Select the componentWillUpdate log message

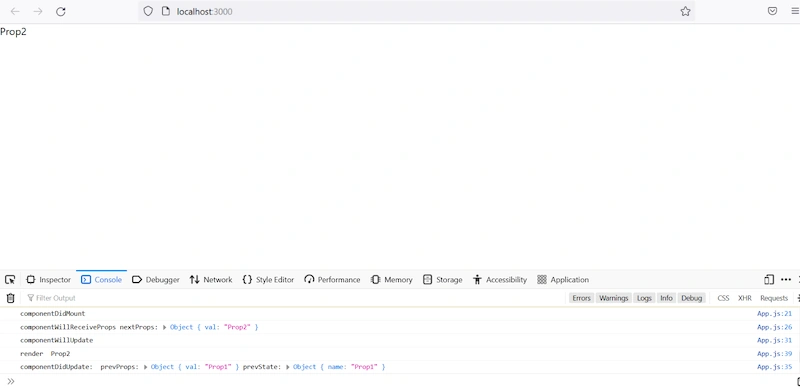click(x=57, y=341)
